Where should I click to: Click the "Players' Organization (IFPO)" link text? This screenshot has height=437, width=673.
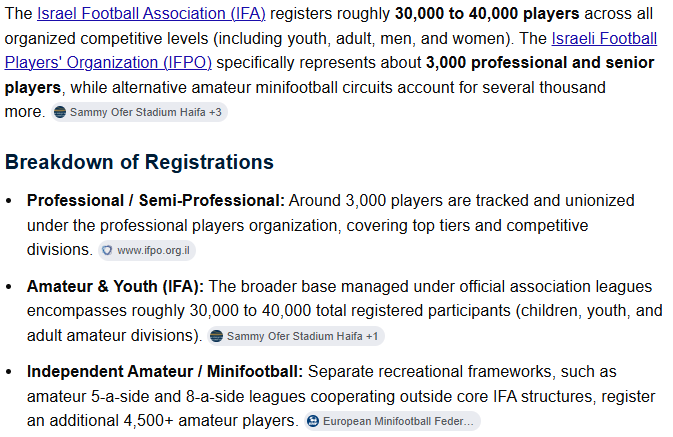(108, 63)
